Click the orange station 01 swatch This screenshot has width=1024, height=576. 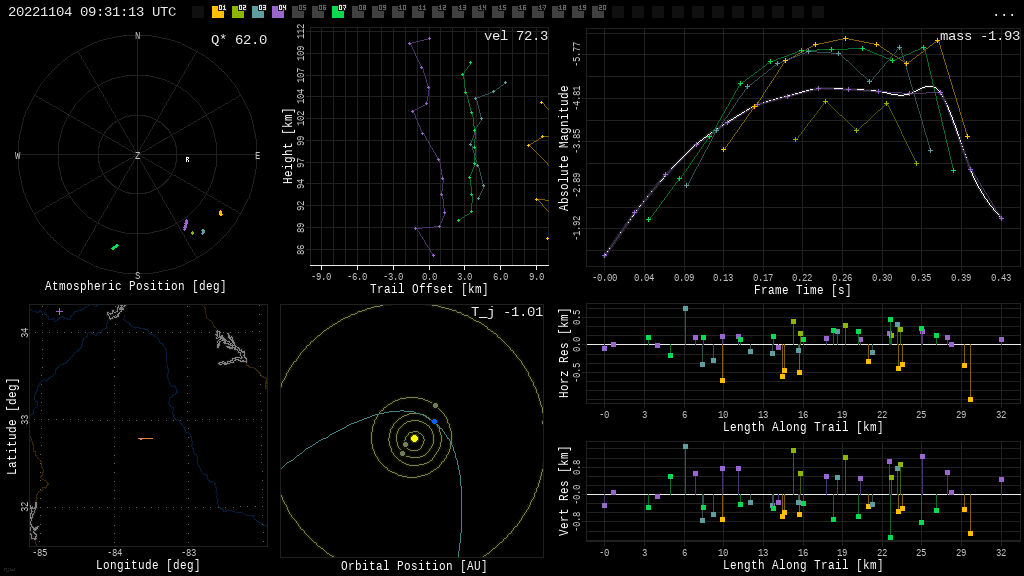coord(218,12)
